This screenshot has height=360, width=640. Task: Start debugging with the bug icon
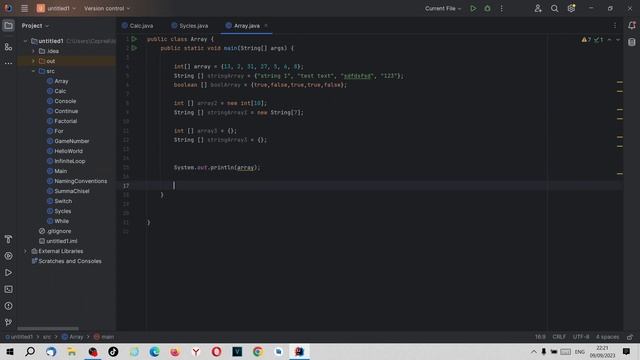pos(487,8)
